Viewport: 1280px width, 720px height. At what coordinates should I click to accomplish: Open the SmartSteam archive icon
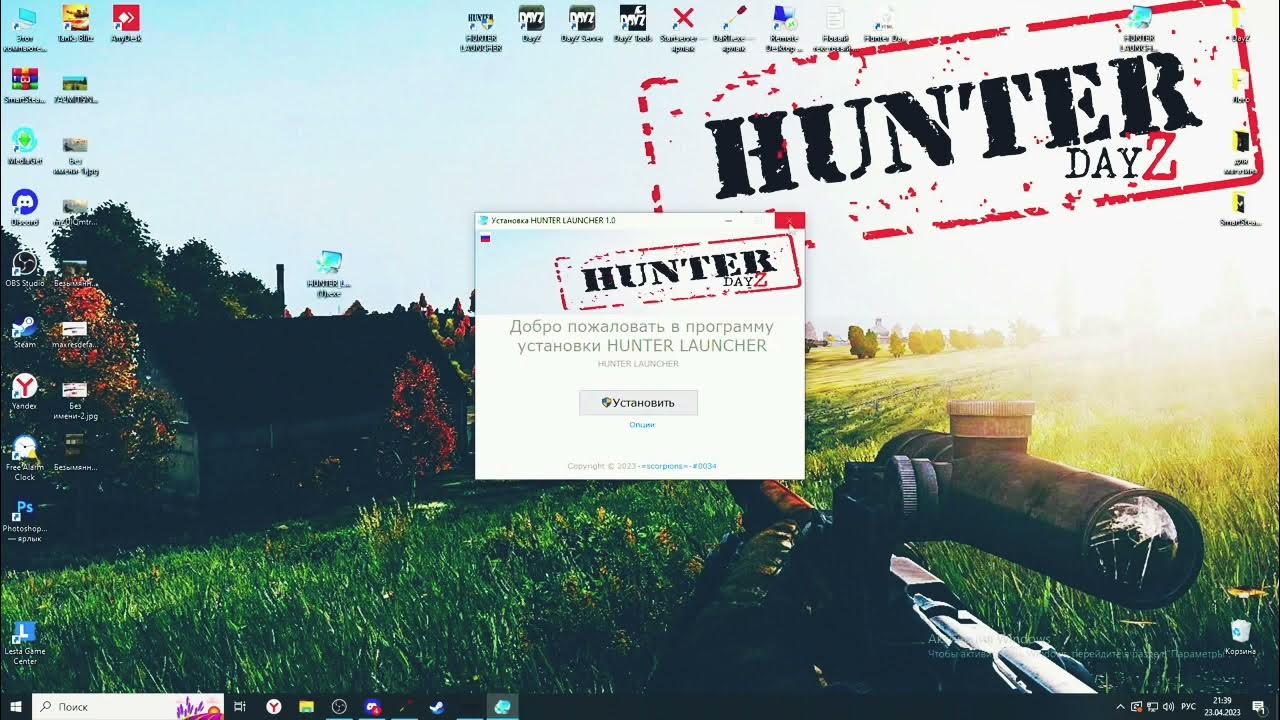[x=25, y=87]
